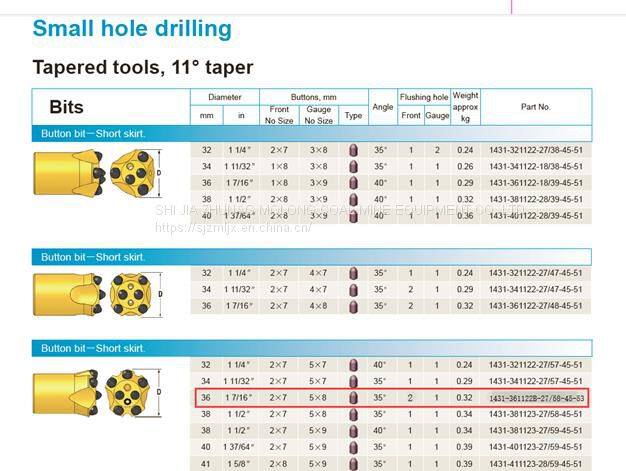
Task: Click the Angle column header
Action: click(382, 107)
